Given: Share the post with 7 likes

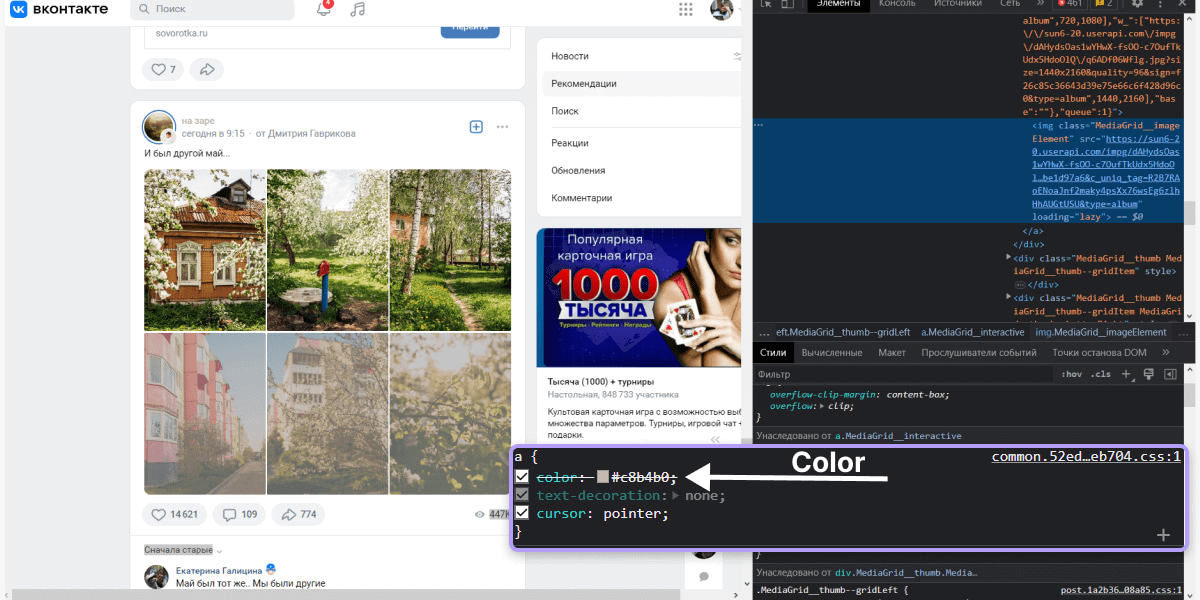Looking at the screenshot, I should point(207,69).
